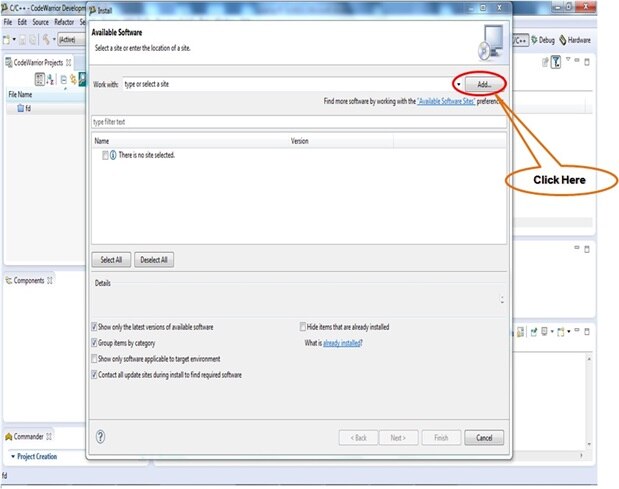The width and height of the screenshot is (619, 489).
Task: Click the vertical scrollbar in bottom-right panel
Action: click(x=589, y=401)
